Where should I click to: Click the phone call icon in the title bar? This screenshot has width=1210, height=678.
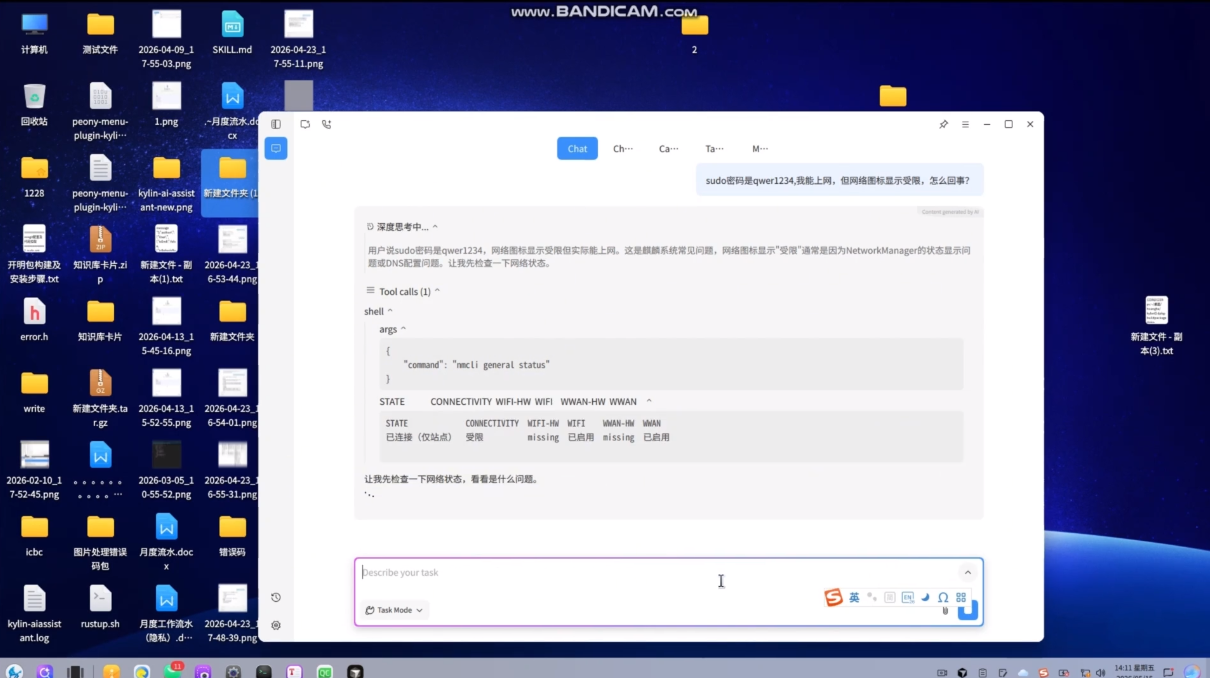[x=326, y=124]
